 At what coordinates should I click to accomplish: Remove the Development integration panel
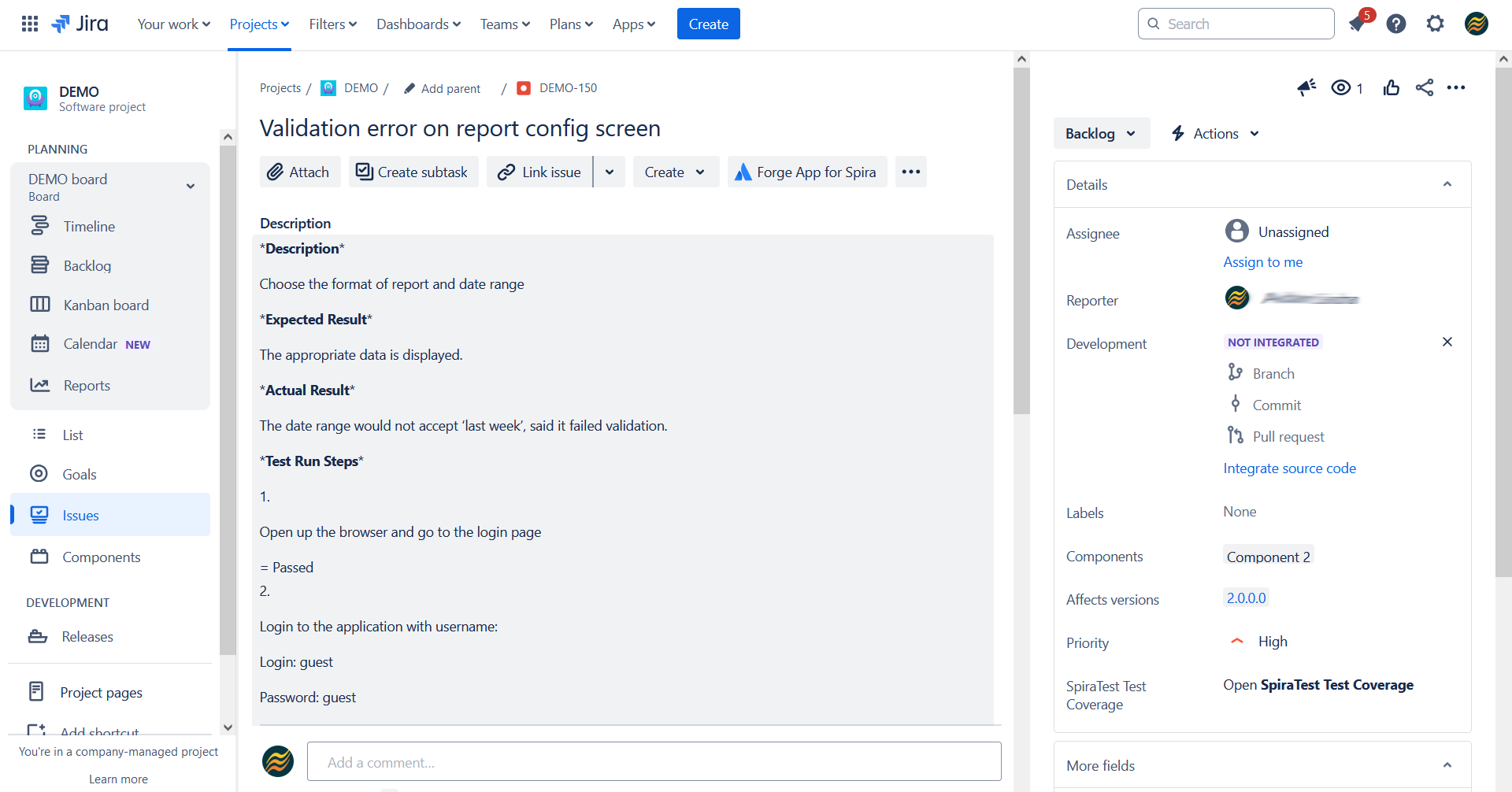pyautogui.click(x=1447, y=342)
